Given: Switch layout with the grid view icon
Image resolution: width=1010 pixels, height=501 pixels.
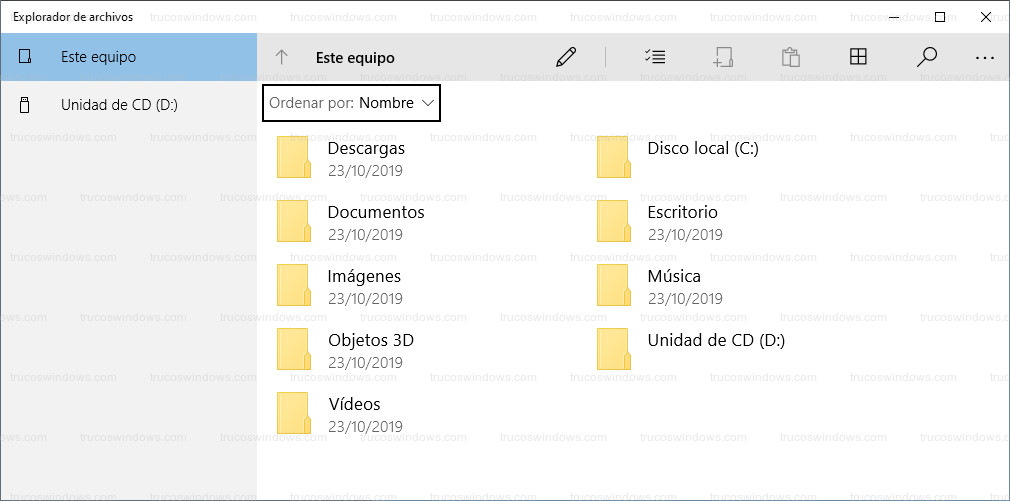Looking at the screenshot, I should click(858, 57).
